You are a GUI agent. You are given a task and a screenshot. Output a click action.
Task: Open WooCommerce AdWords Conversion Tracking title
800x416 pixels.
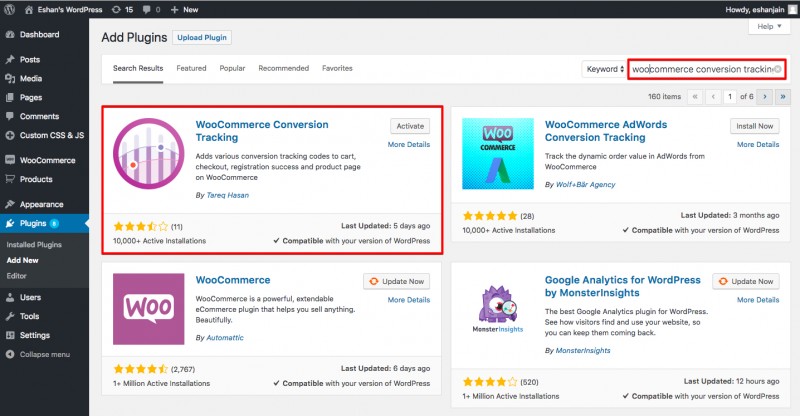pos(606,131)
